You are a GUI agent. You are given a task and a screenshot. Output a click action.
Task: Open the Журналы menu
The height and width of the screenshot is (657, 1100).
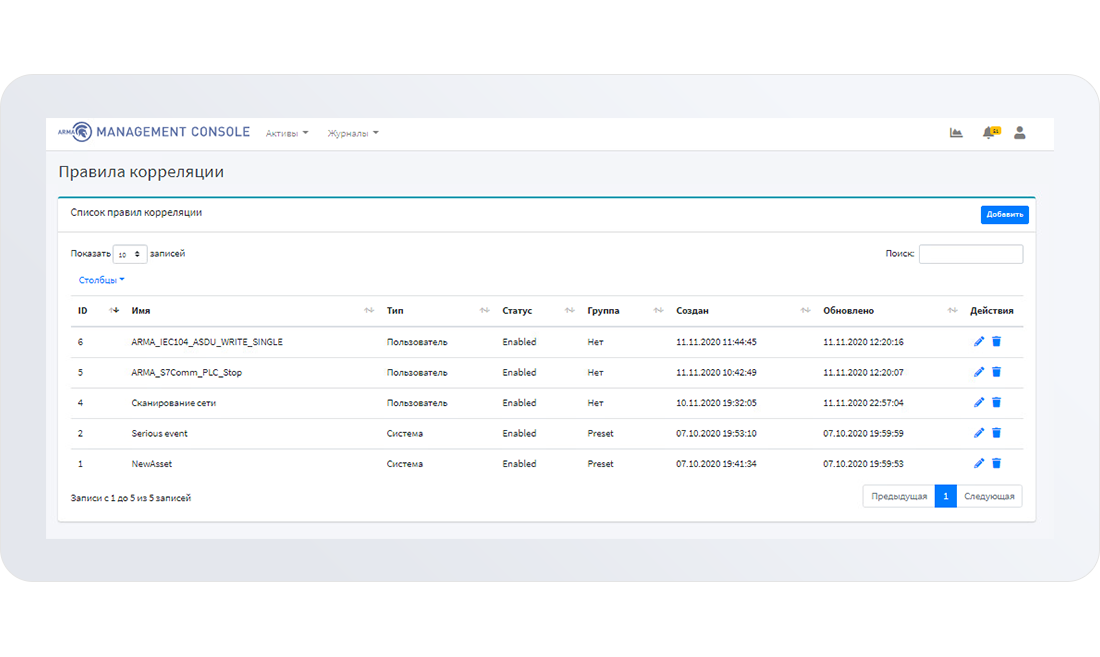(x=353, y=133)
